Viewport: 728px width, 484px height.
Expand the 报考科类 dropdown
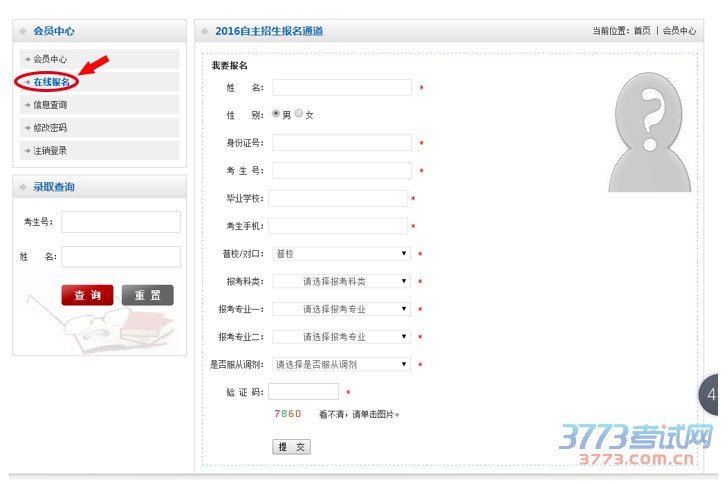coord(341,282)
